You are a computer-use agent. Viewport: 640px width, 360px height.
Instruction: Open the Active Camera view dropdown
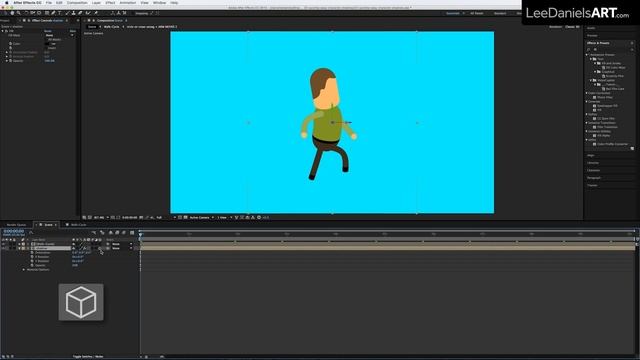click(x=201, y=218)
